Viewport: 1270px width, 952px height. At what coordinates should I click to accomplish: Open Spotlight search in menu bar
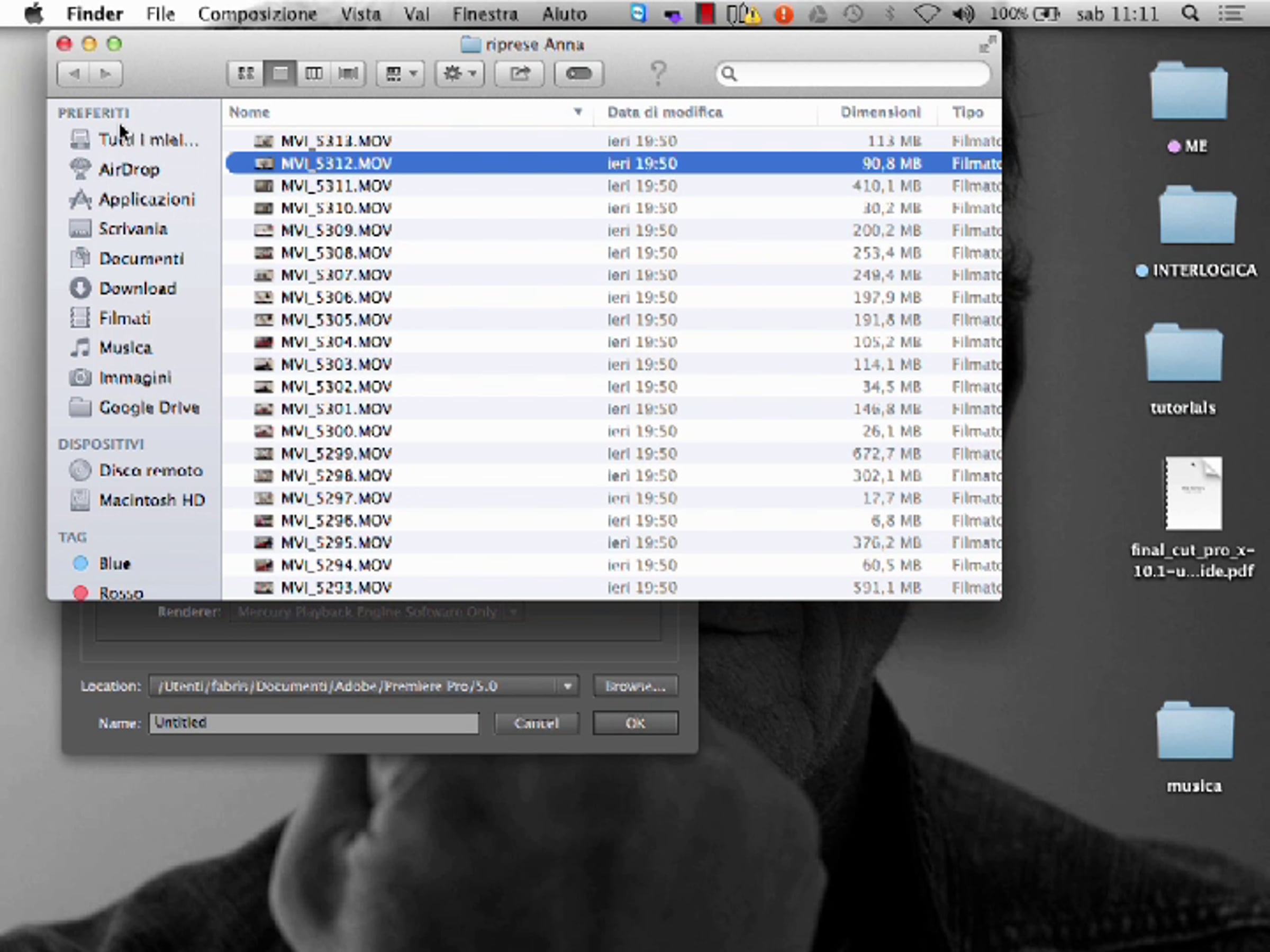1190,14
